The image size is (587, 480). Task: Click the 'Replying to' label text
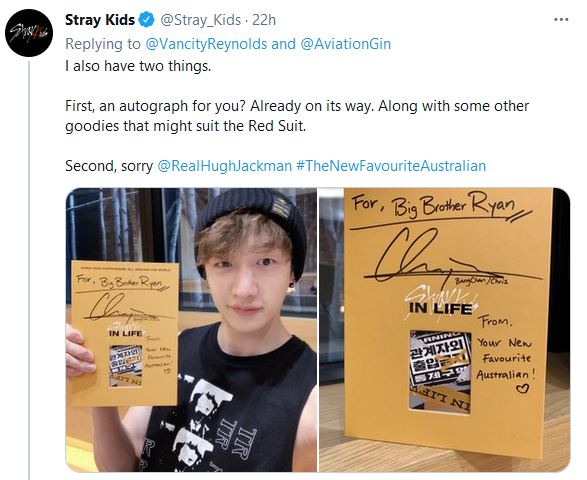coord(103,44)
